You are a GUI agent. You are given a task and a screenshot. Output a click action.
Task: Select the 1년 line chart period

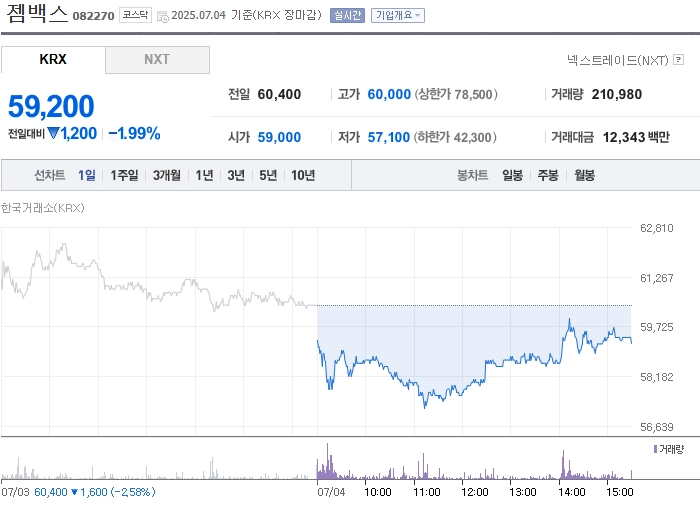(x=204, y=175)
